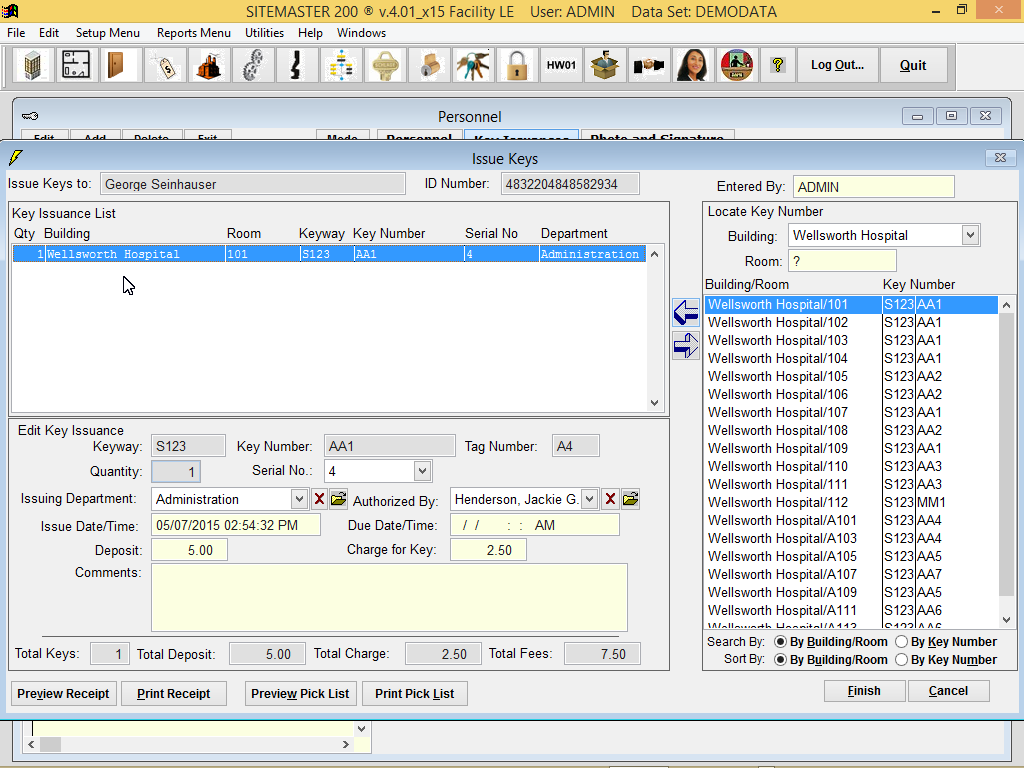
Task: Select the Wellsworth Hospital/105 row
Action: [x=851, y=376]
